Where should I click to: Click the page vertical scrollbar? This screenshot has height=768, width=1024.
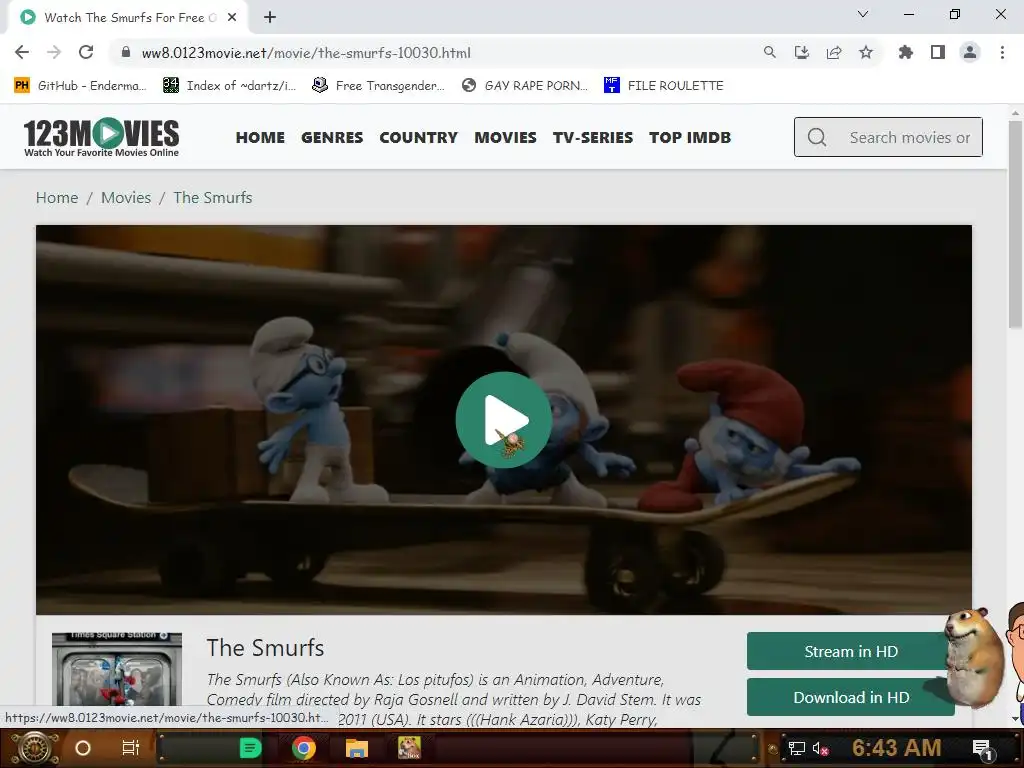(1015, 225)
